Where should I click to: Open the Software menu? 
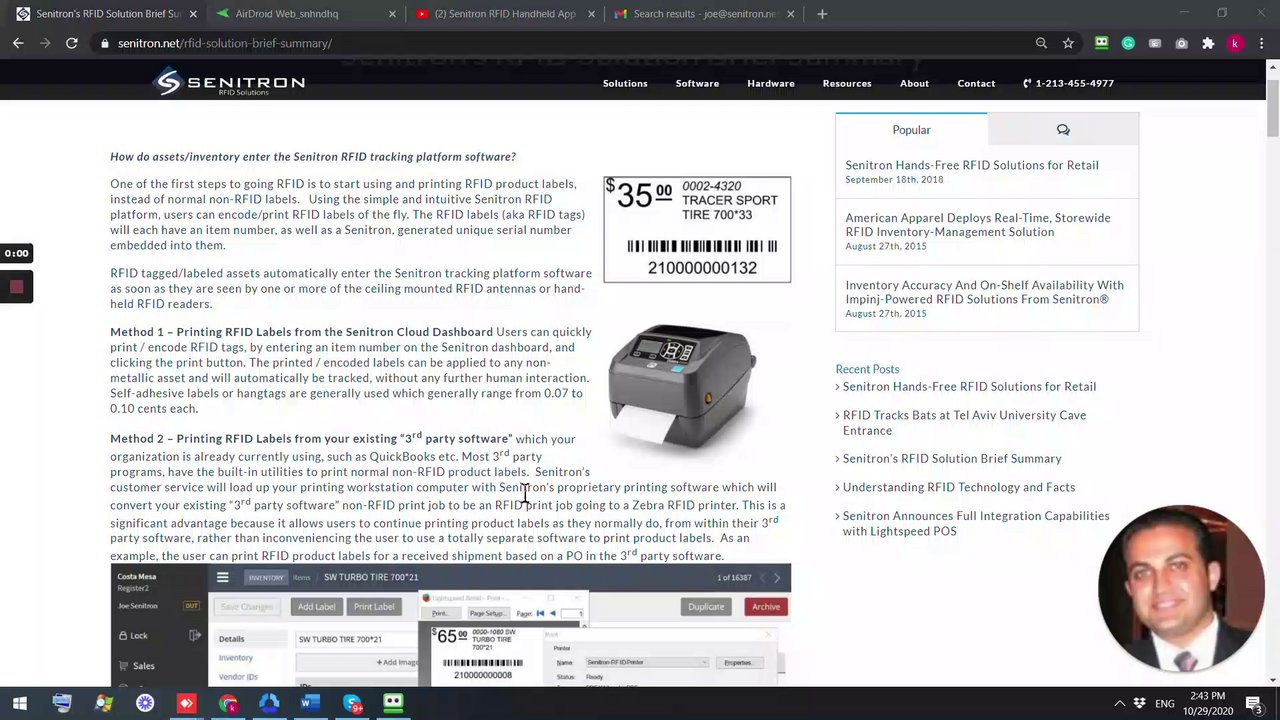697,83
